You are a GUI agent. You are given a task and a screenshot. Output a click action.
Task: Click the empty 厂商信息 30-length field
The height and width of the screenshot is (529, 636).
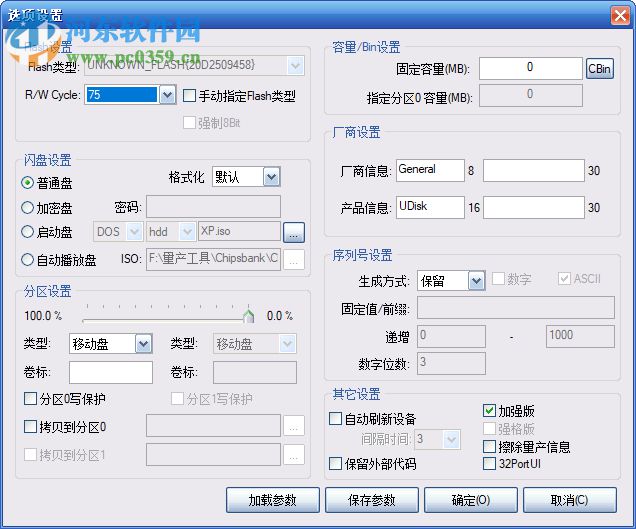533,170
